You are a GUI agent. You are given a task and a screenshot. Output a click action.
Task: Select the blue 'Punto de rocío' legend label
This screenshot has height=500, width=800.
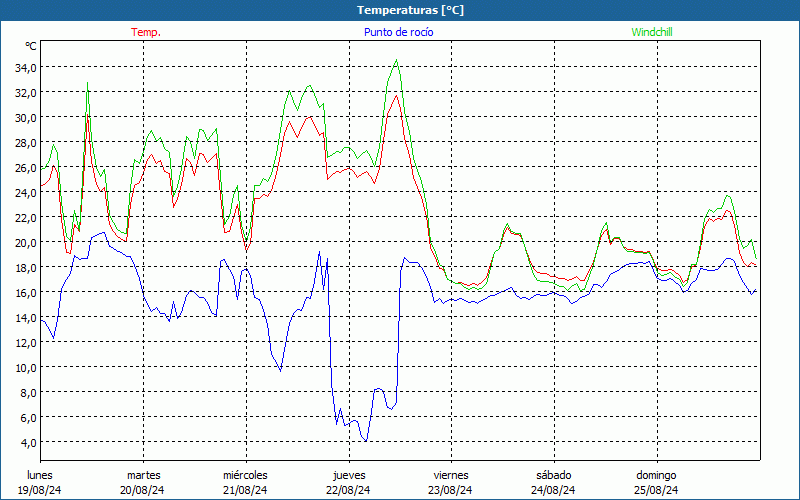click(x=398, y=32)
